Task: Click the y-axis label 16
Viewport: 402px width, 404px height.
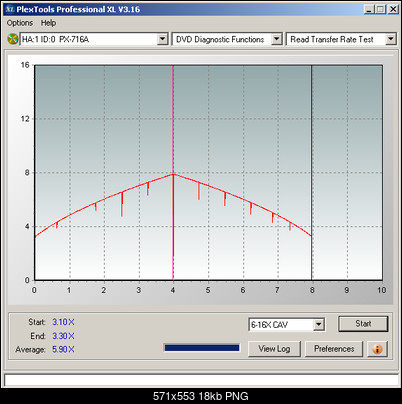Action: 25,65
